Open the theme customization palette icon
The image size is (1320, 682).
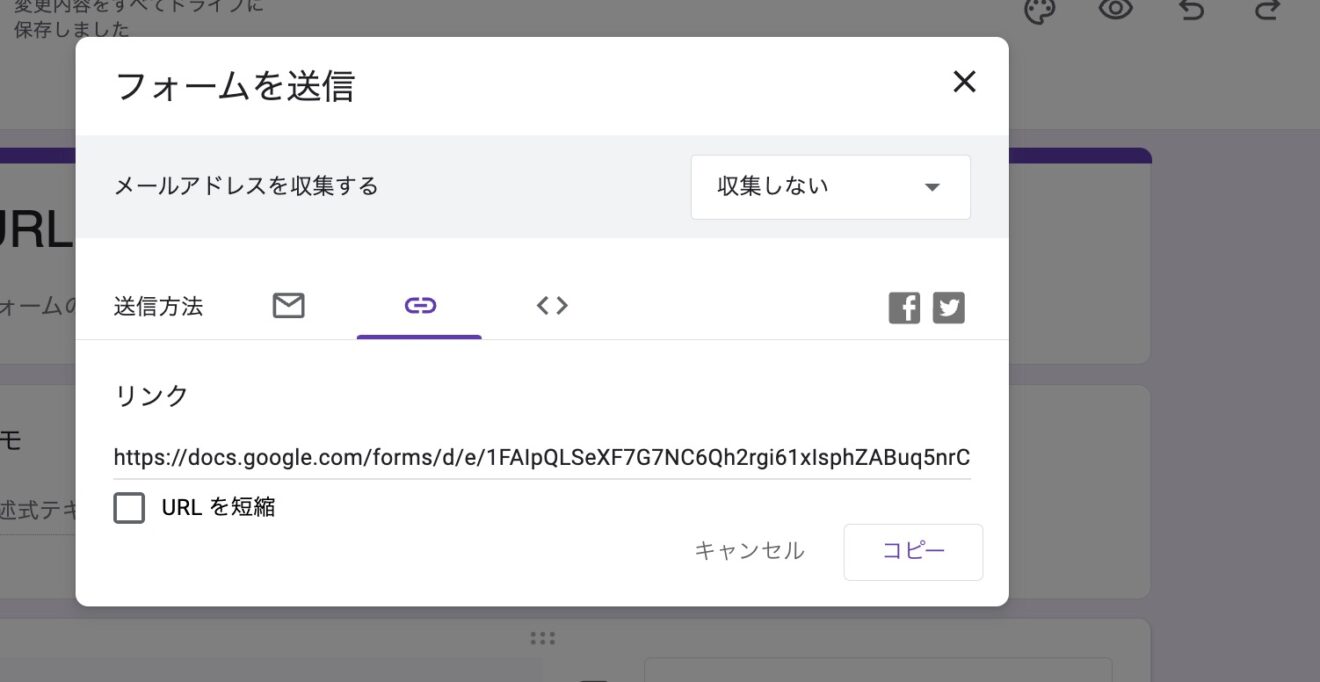pos(1038,10)
